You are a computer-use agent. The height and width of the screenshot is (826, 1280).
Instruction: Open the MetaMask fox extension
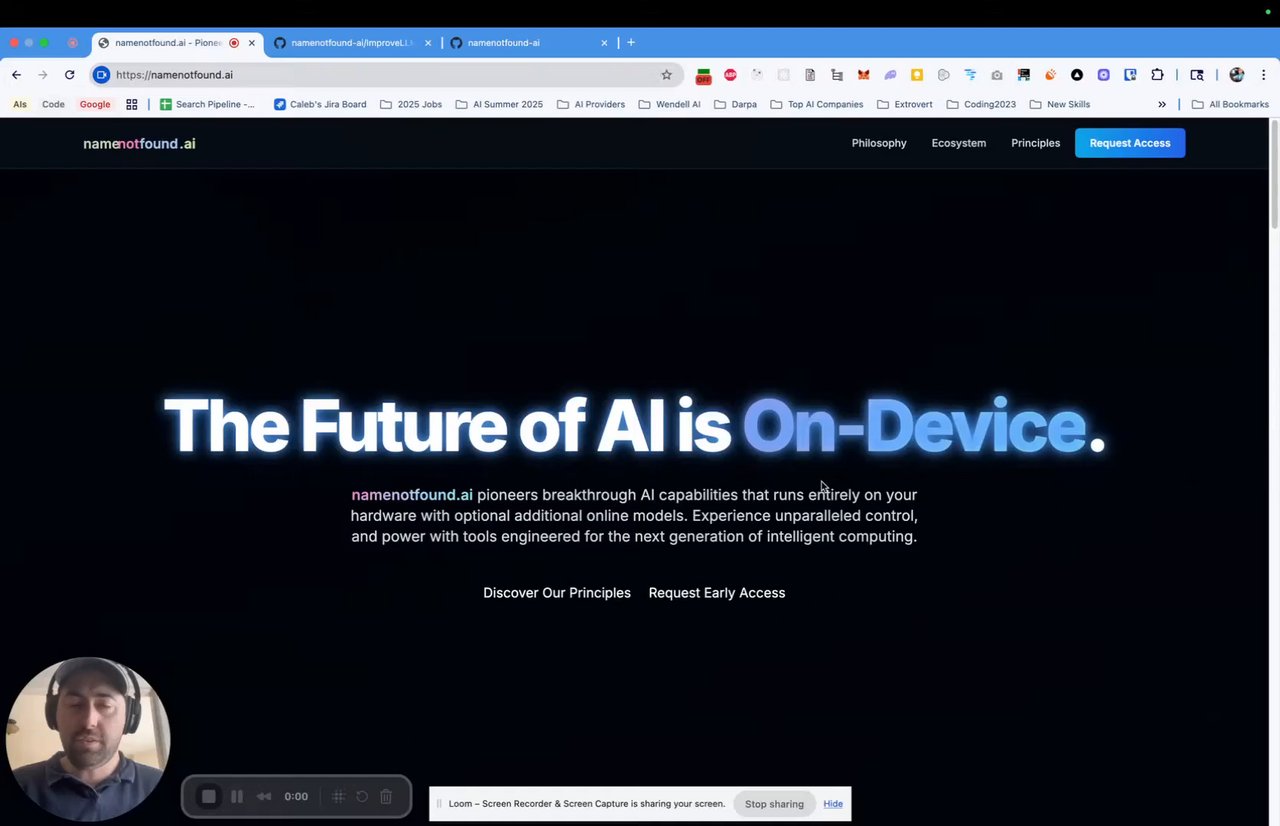[864, 75]
